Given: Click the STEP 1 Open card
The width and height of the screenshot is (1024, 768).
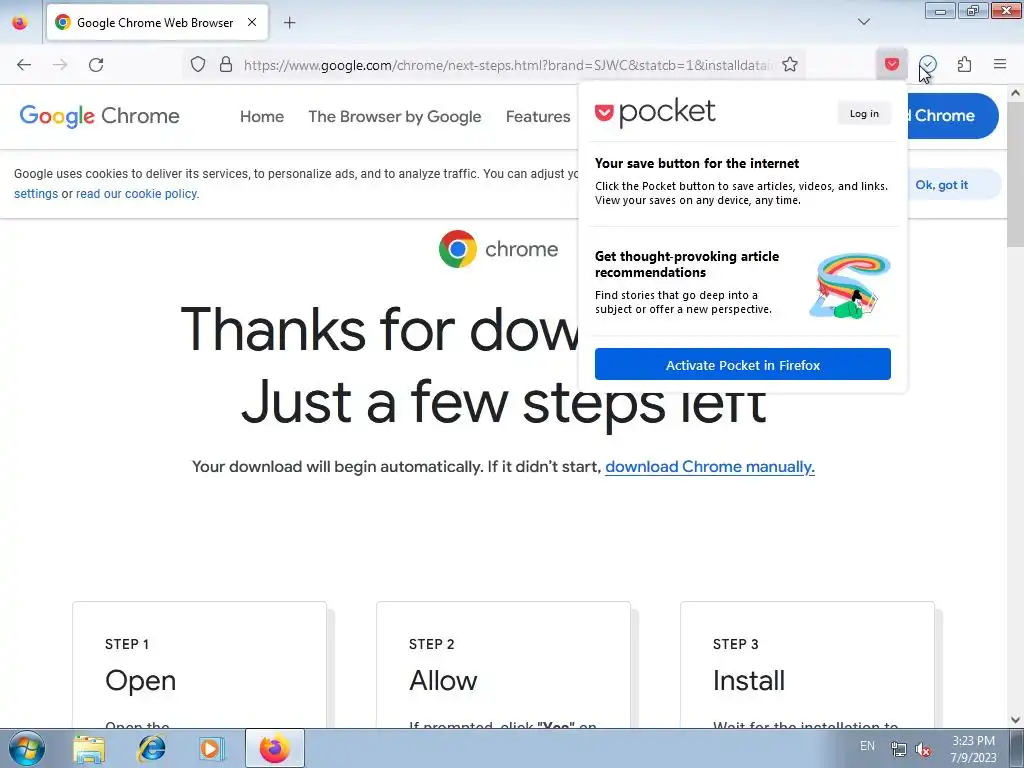Looking at the screenshot, I should click(199, 665).
